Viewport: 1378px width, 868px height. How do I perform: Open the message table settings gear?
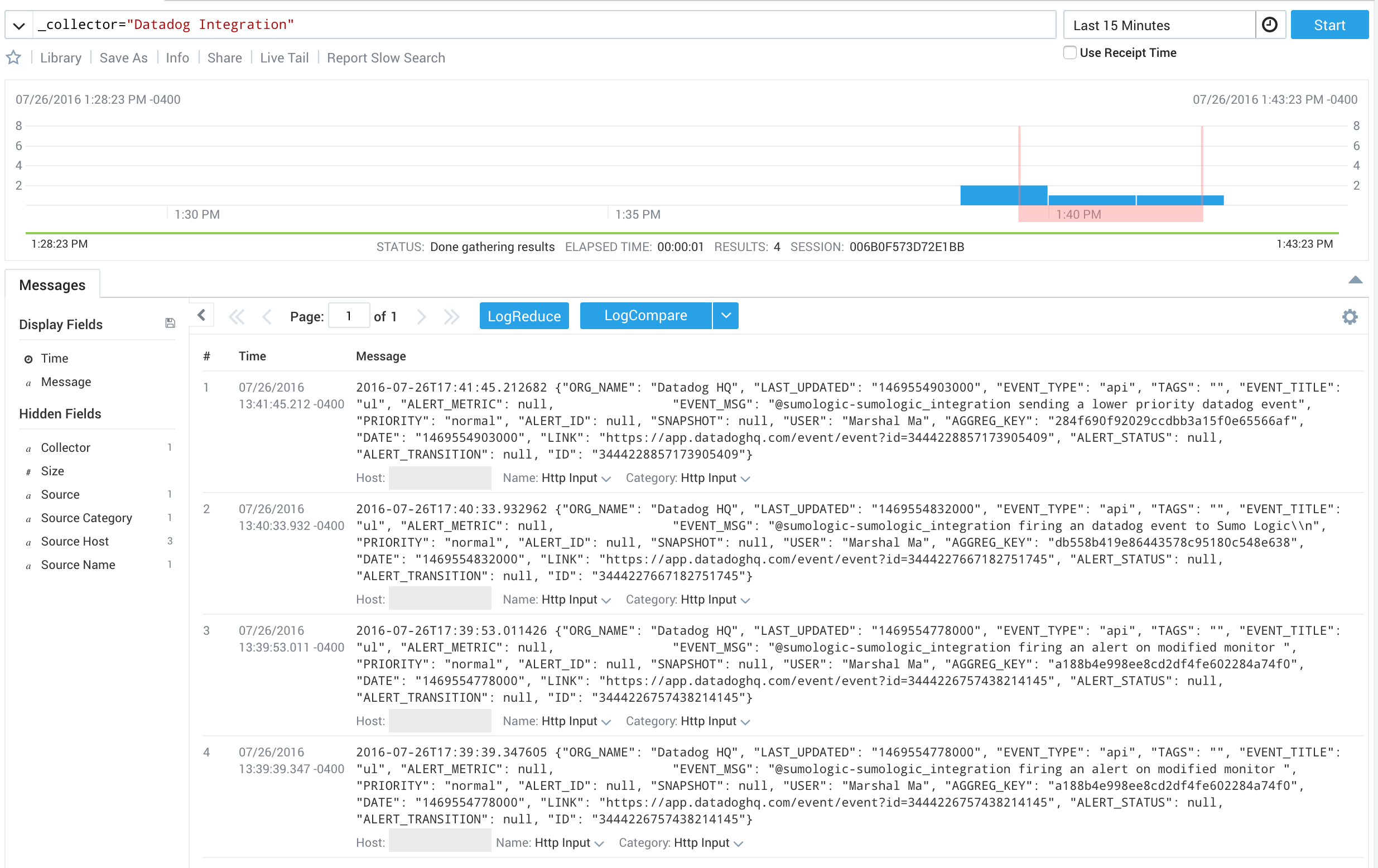point(1351,316)
